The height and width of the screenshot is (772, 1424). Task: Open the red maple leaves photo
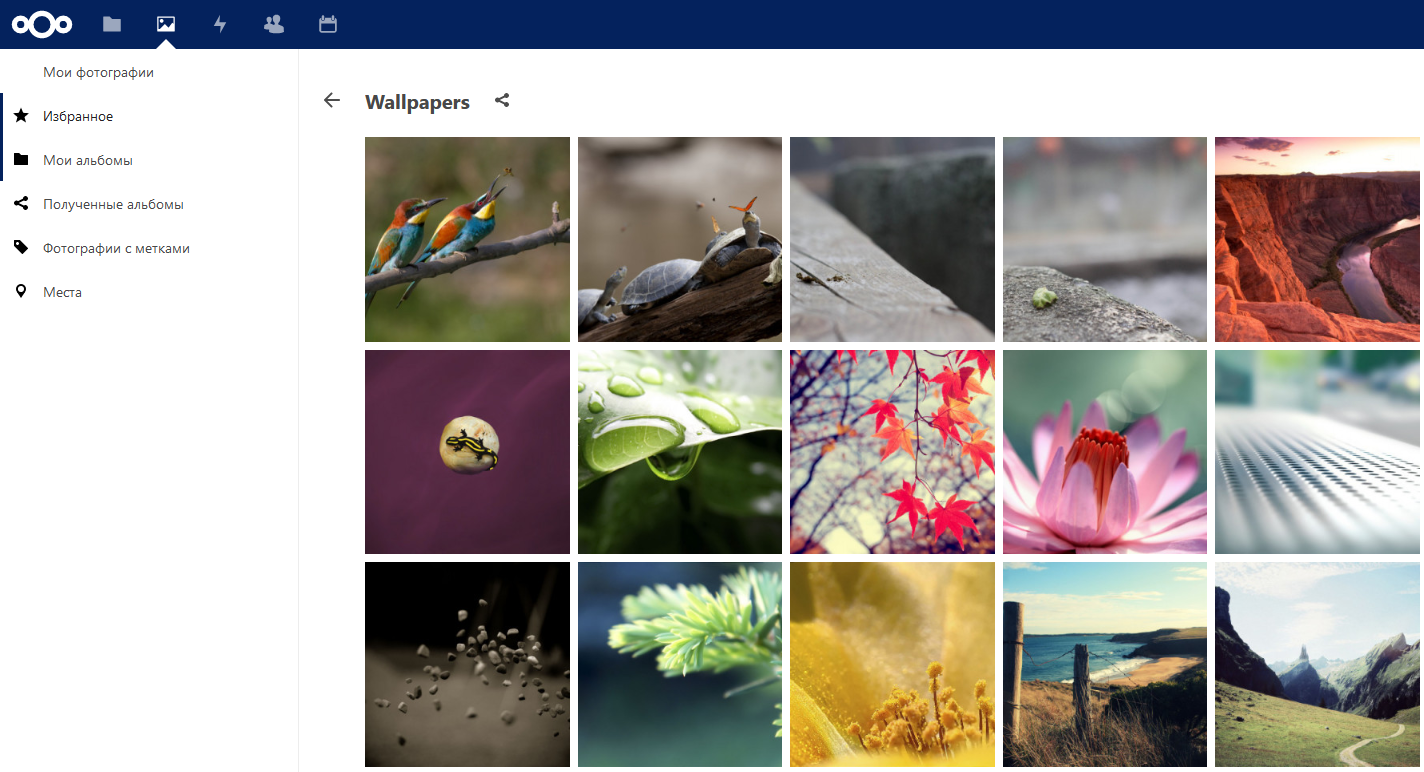[892, 452]
